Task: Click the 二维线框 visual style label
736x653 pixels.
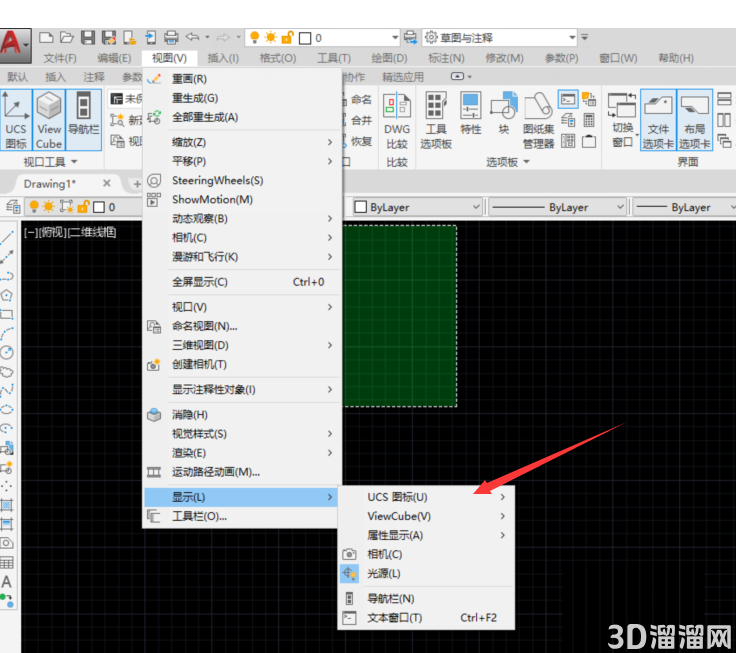Action: point(92,232)
